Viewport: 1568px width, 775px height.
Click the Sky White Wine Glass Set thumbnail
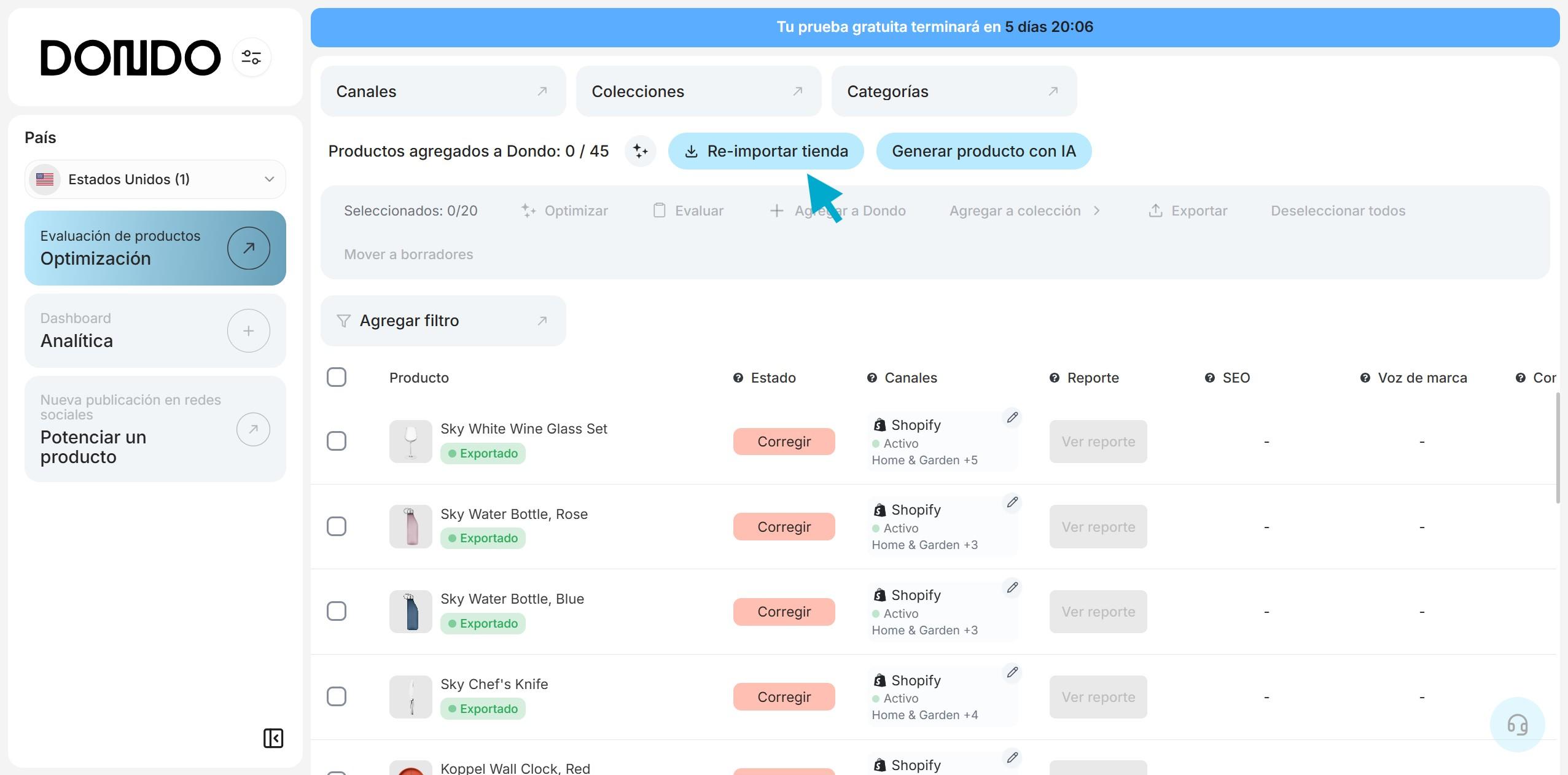pyautogui.click(x=410, y=442)
